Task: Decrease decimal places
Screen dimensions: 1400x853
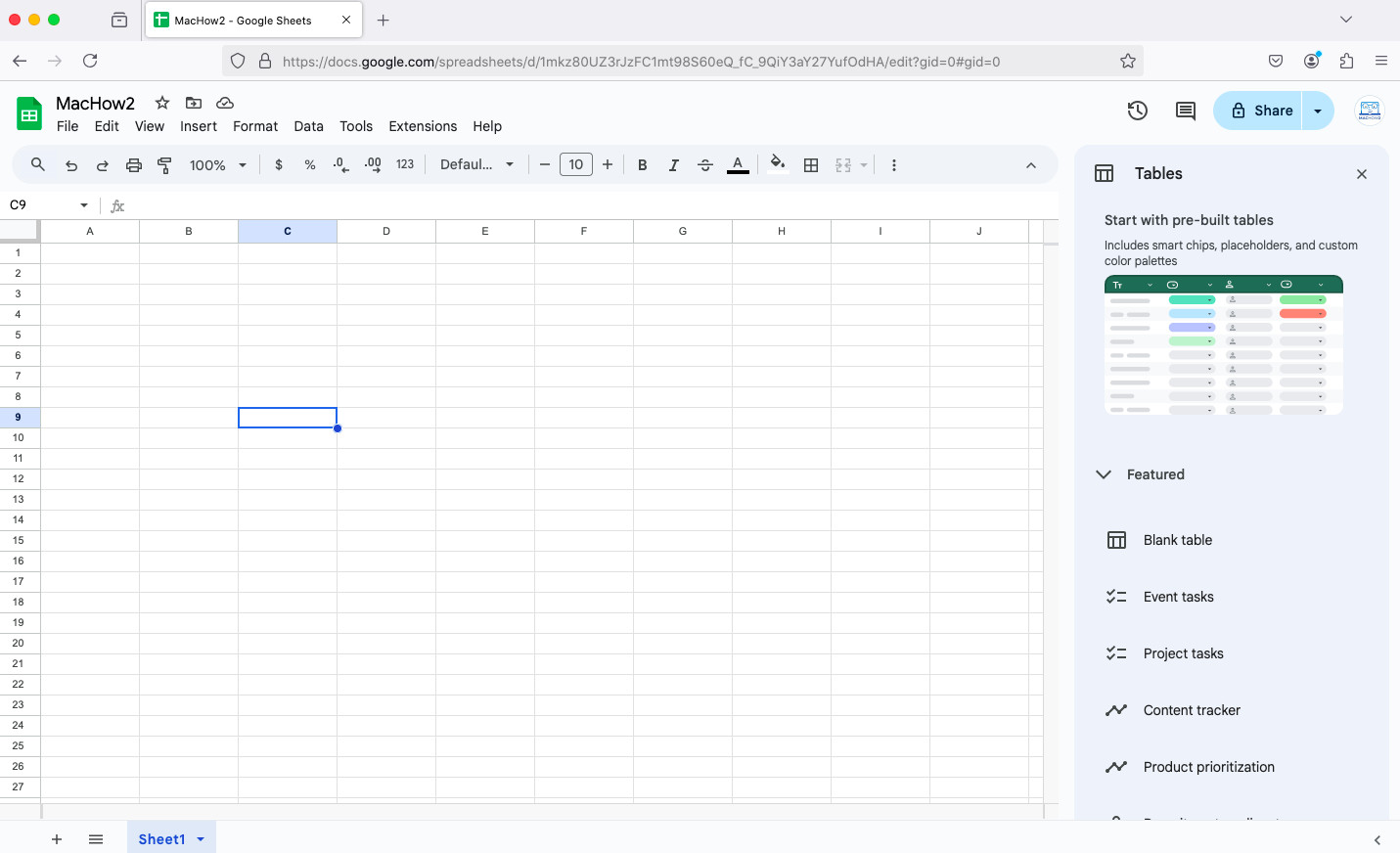Action: pyautogui.click(x=340, y=164)
